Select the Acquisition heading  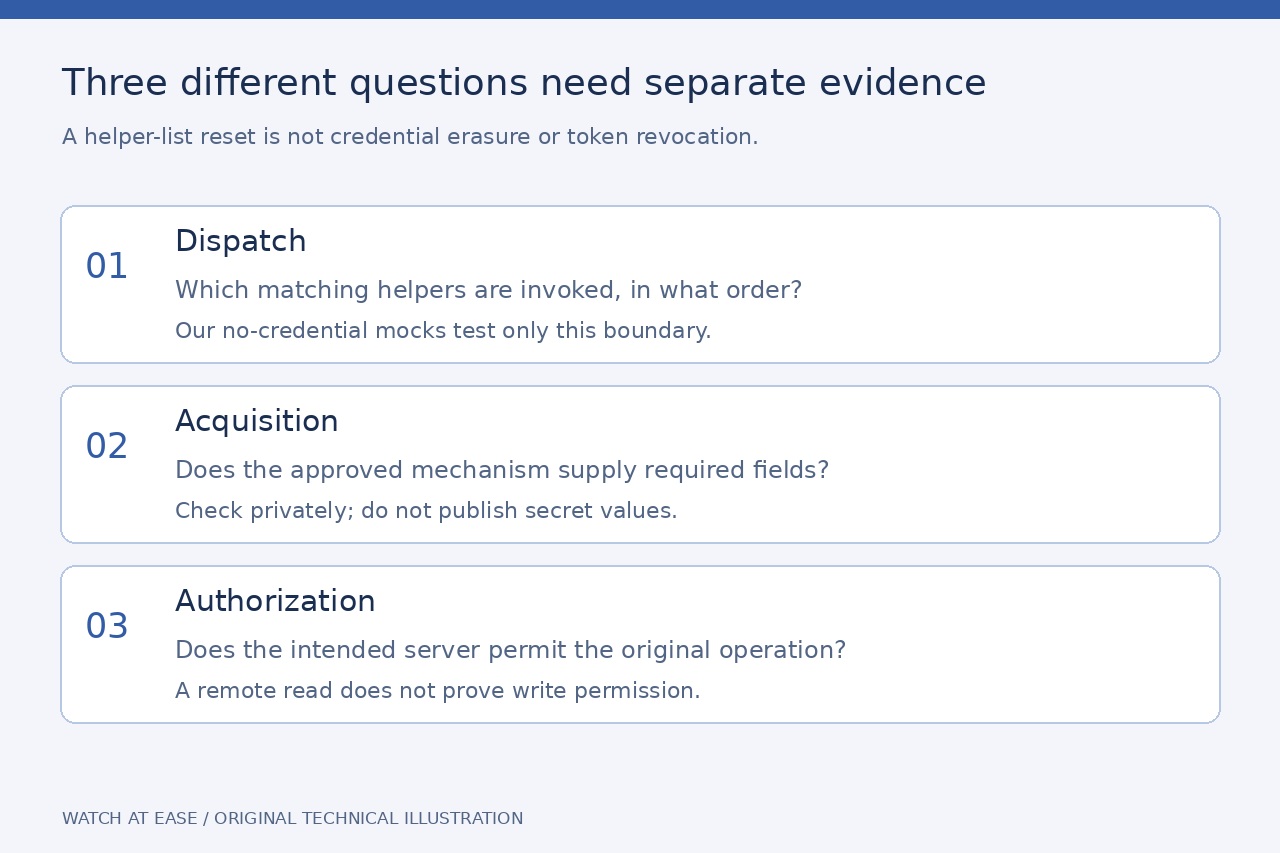[x=257, y=422]
